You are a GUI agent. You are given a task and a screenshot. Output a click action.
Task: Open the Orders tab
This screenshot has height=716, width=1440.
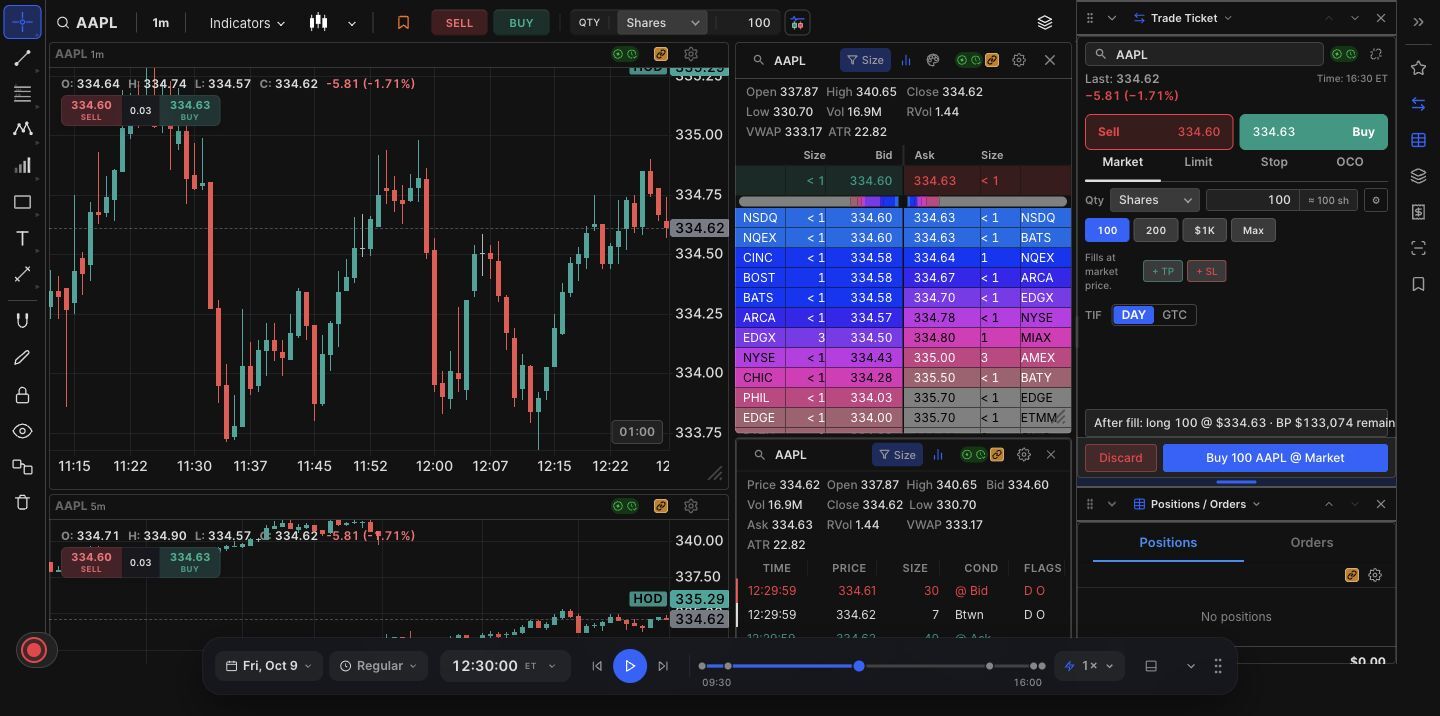pos(1311,543)
